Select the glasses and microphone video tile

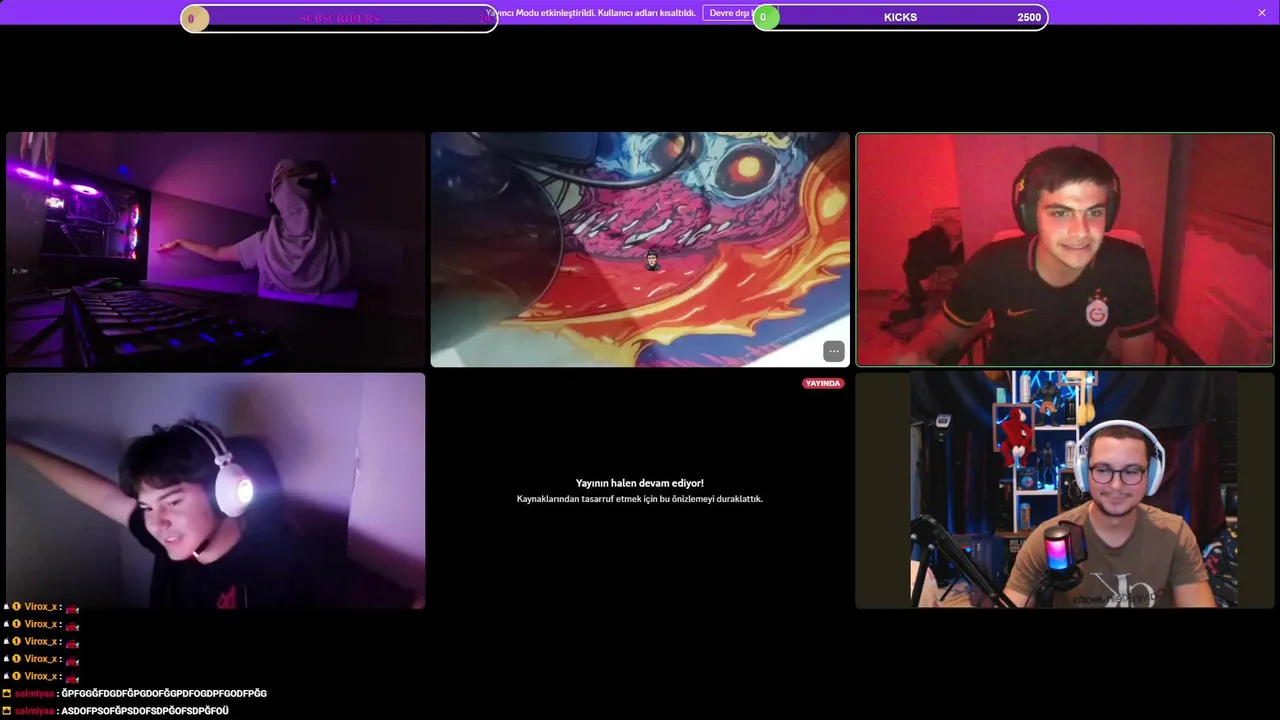(x=1065, y=490)
